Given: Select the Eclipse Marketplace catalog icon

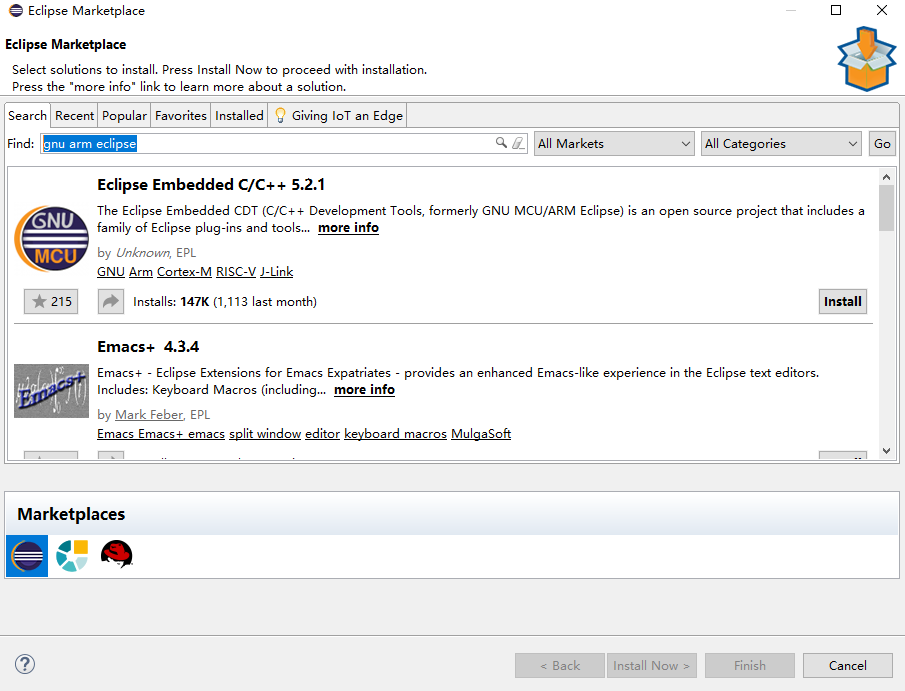Looking at the screenshot, I should [27, 556].
